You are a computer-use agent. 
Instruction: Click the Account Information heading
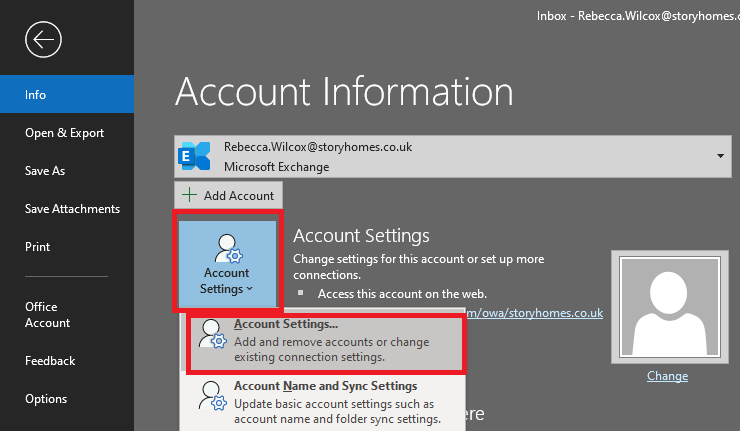(344, 92)
